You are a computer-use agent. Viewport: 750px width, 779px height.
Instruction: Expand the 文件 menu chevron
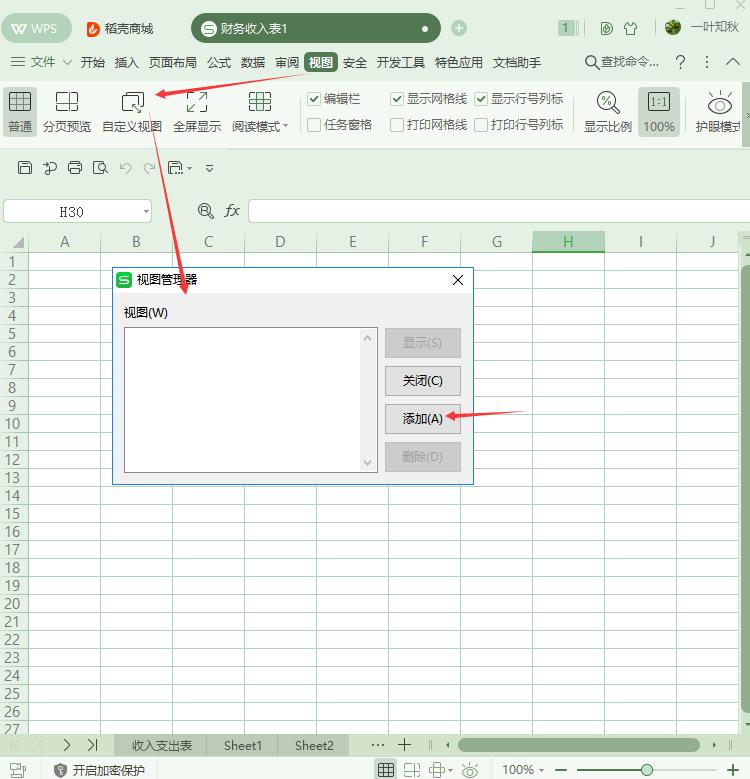point(67,63)
